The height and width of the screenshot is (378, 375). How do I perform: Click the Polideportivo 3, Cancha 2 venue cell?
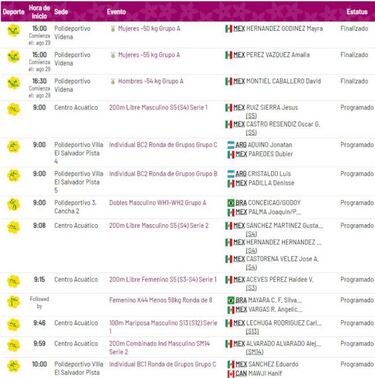tap(75, 207)
